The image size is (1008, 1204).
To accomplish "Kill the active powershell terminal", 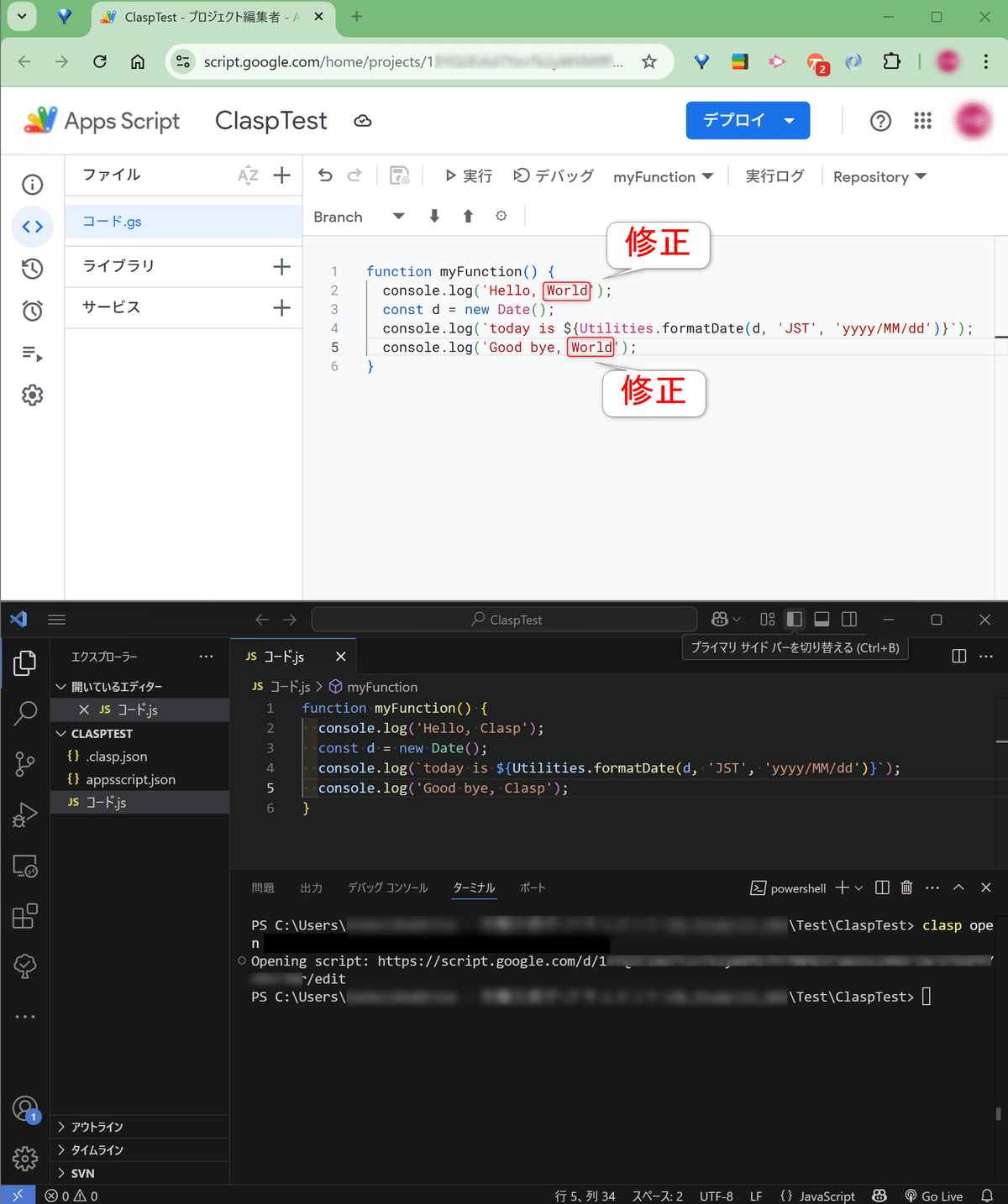I will click(906, 887).
